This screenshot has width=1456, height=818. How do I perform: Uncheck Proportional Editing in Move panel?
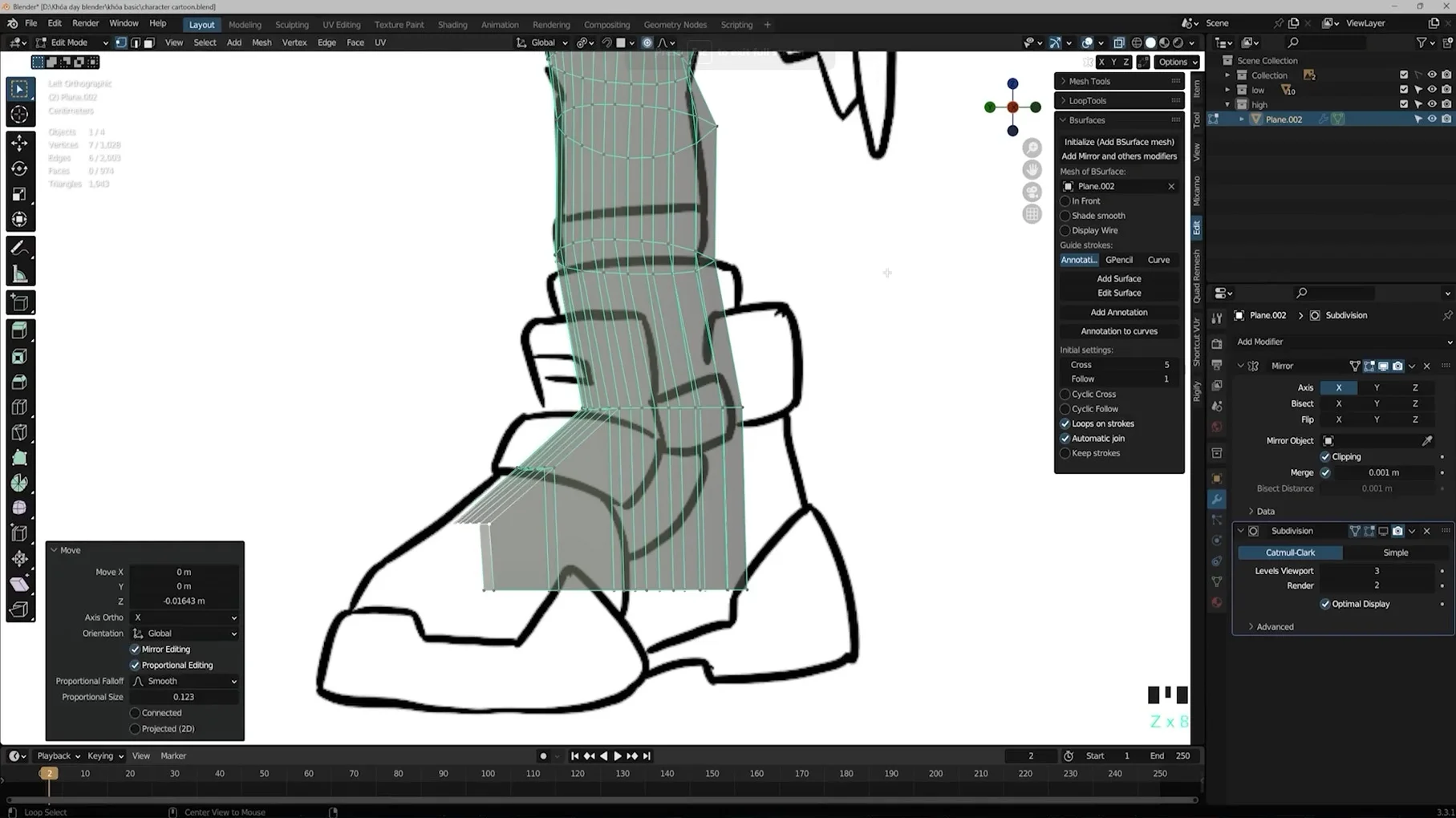[135, 666]
